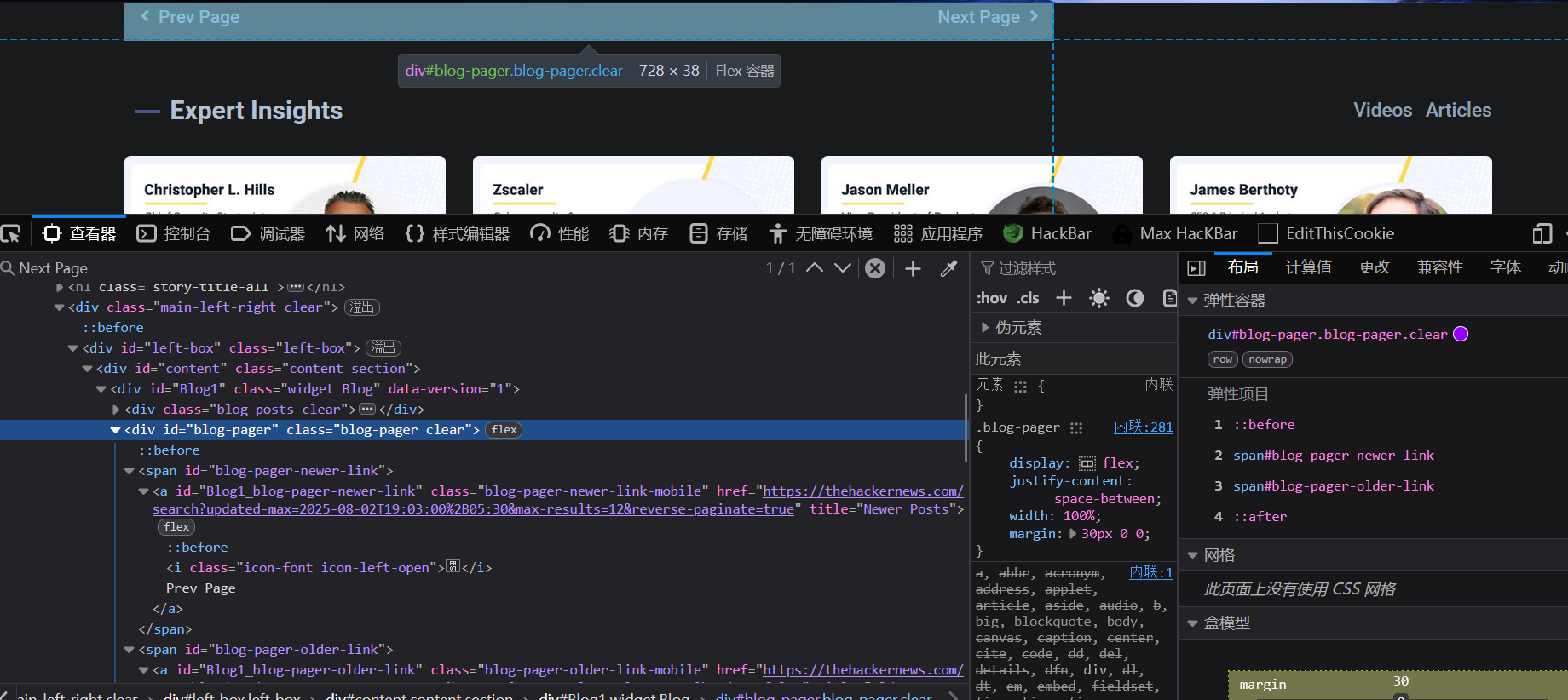Activate the element picker icon
This screenshot has height=700, width=1568.
point(11,233)
